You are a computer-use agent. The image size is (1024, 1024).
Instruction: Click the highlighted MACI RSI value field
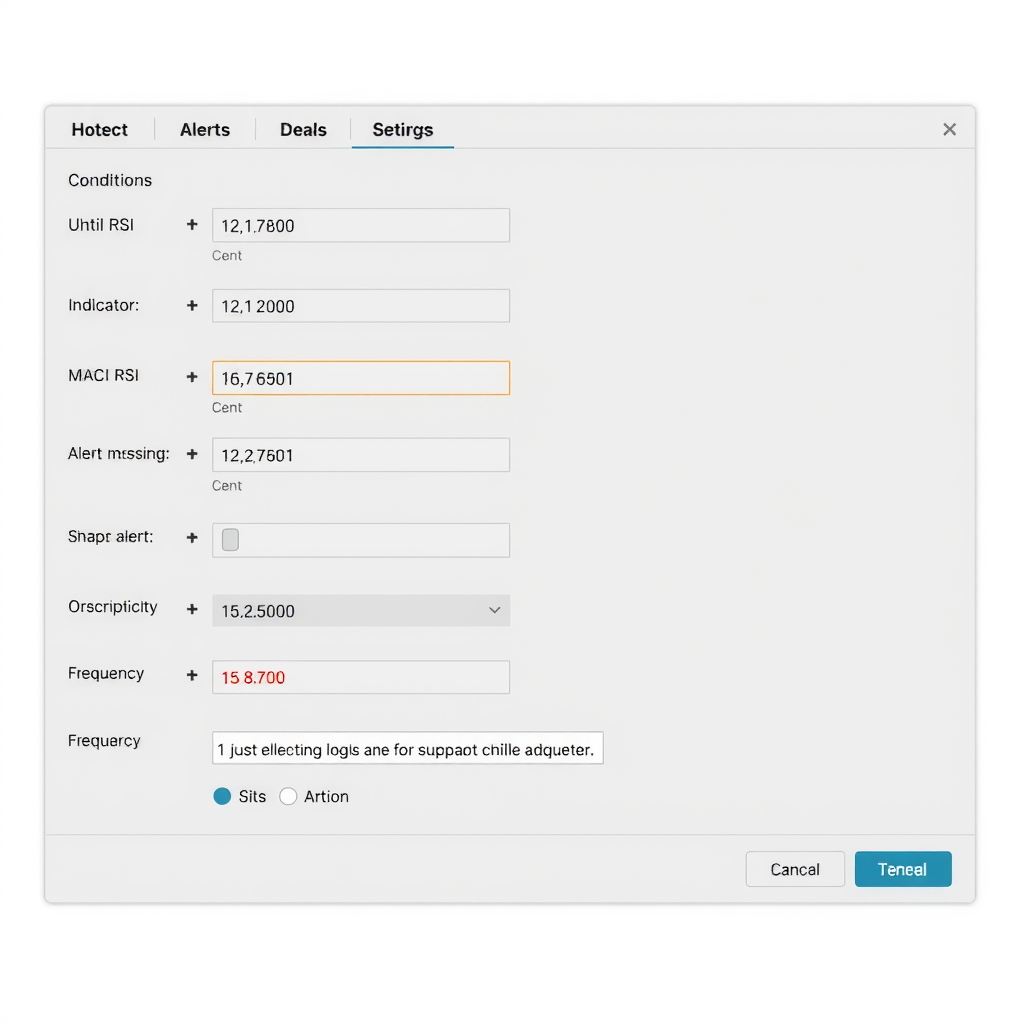pos(361,378)
